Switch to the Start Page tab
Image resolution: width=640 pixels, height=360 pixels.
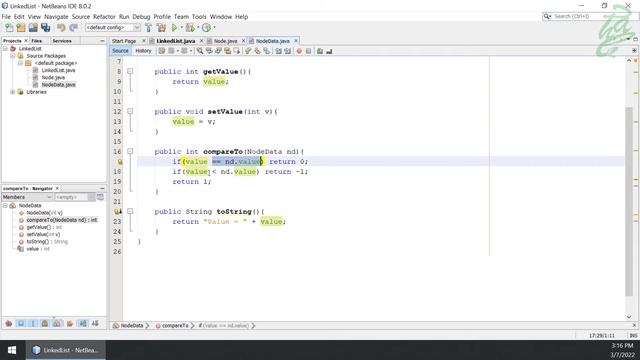[124, 41]
